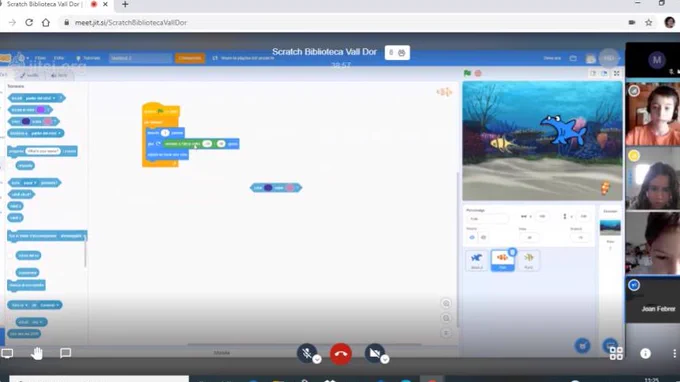Click the See Project Page button
Image resolution: width=680 pixels, height=382 pixels.
point(243,58)
